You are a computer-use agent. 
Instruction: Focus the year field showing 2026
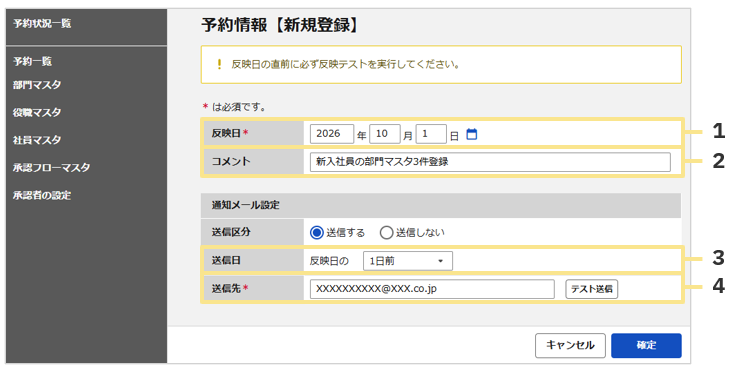tap(331, 134)
